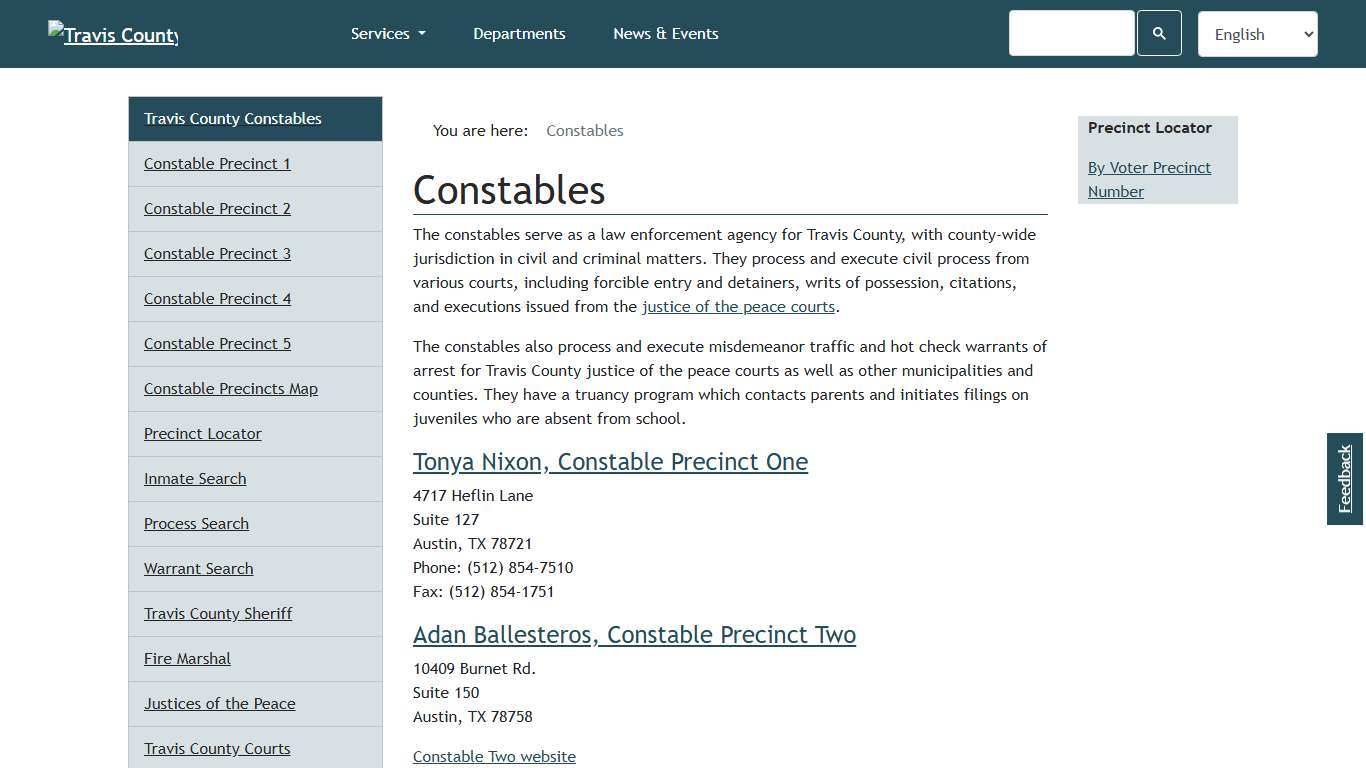Select Justices of the Peace sidebar entry
Viewport: 1366px width, 768px height.
click(x=220, y=703)
